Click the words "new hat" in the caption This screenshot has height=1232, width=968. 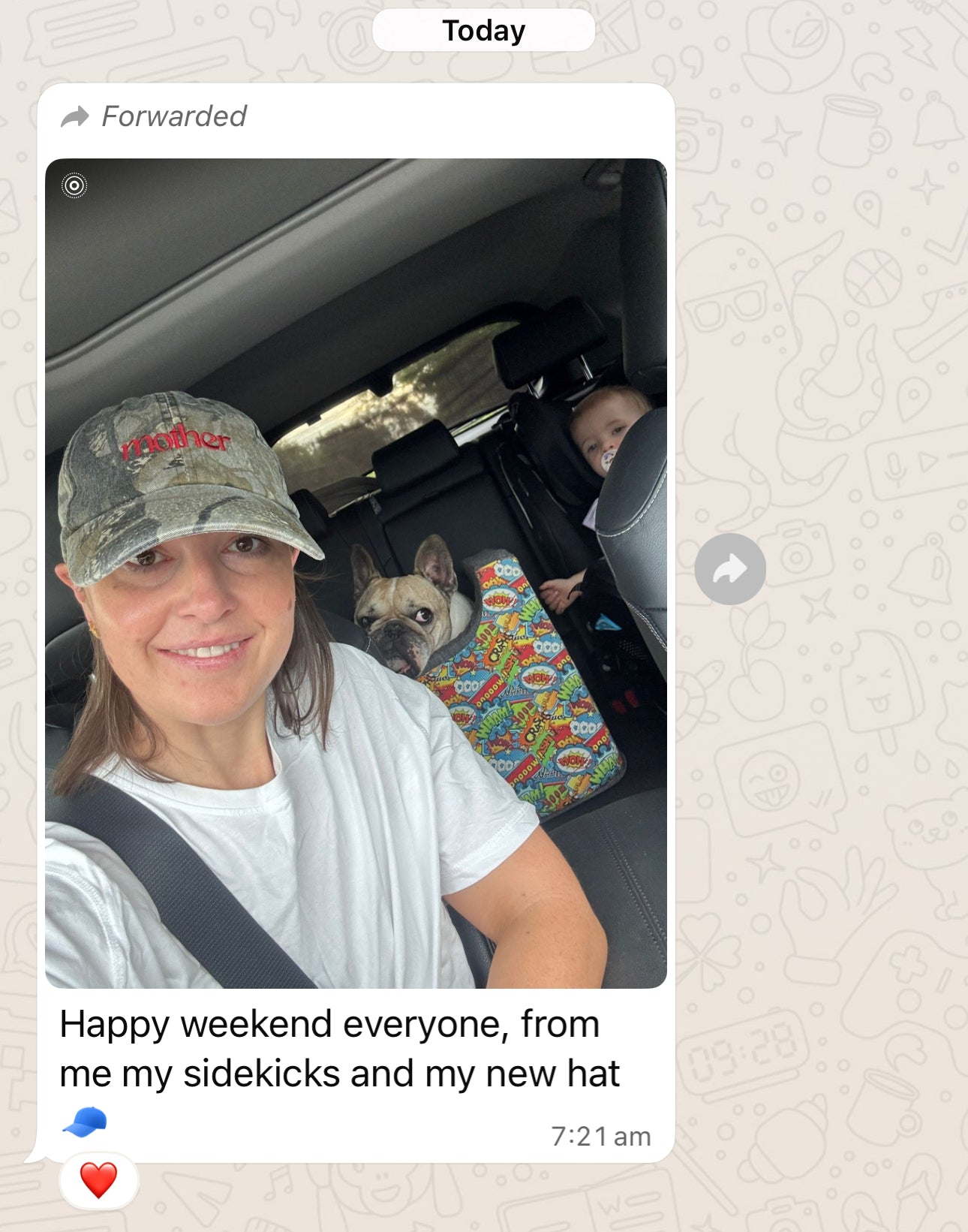coord(552,1074)
